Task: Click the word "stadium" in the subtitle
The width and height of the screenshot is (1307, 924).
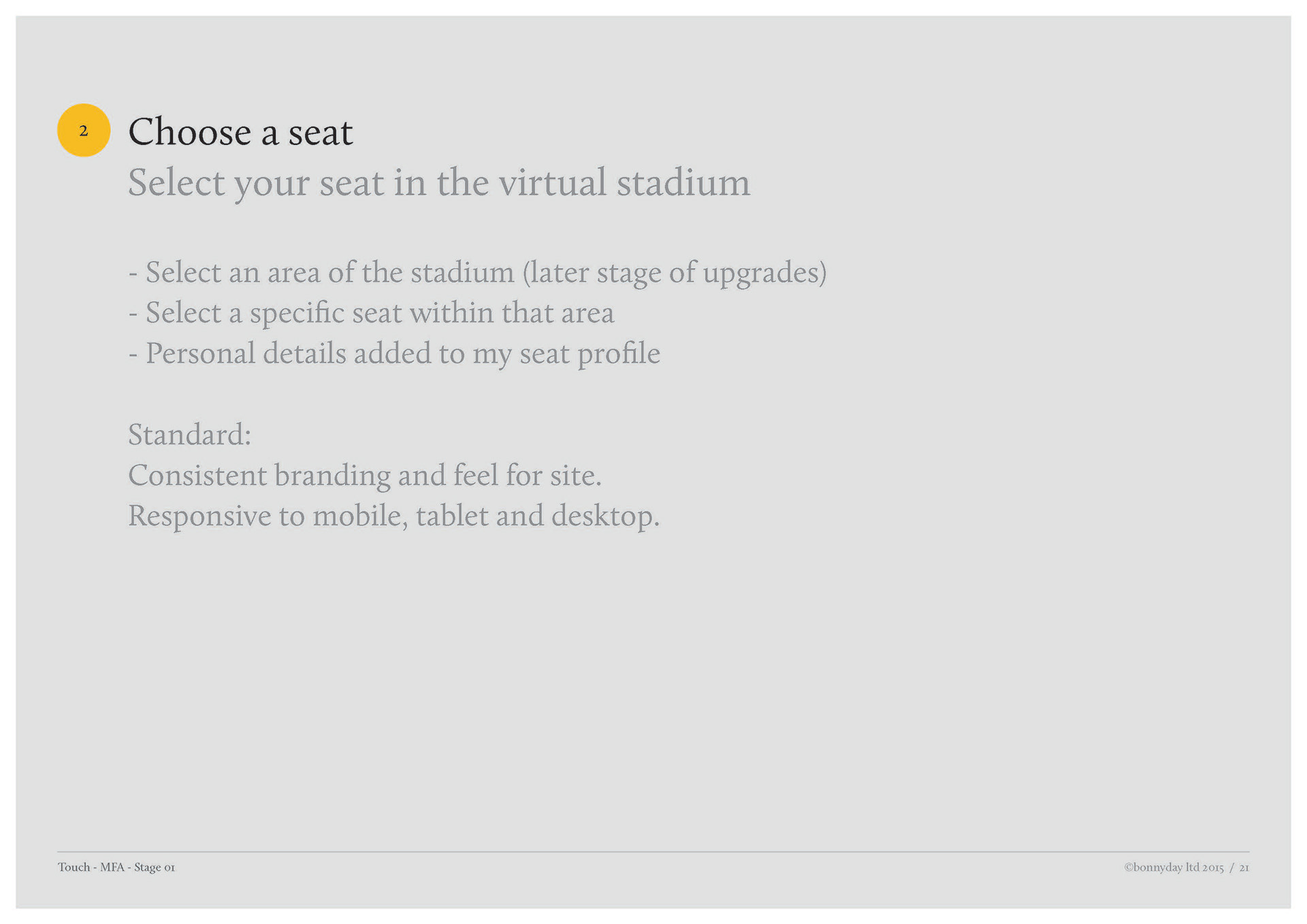Action: click(683, 182)
